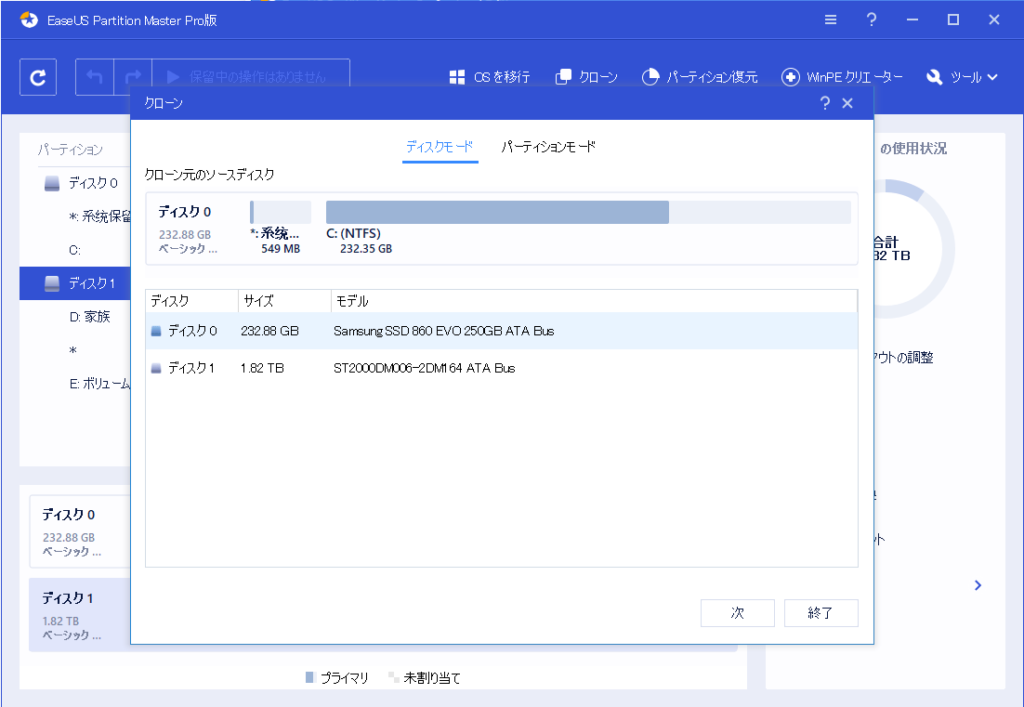Viewport: 1024px width, 707px height.
Task: Click the redo arrow icon
Action: click(133, 77)
